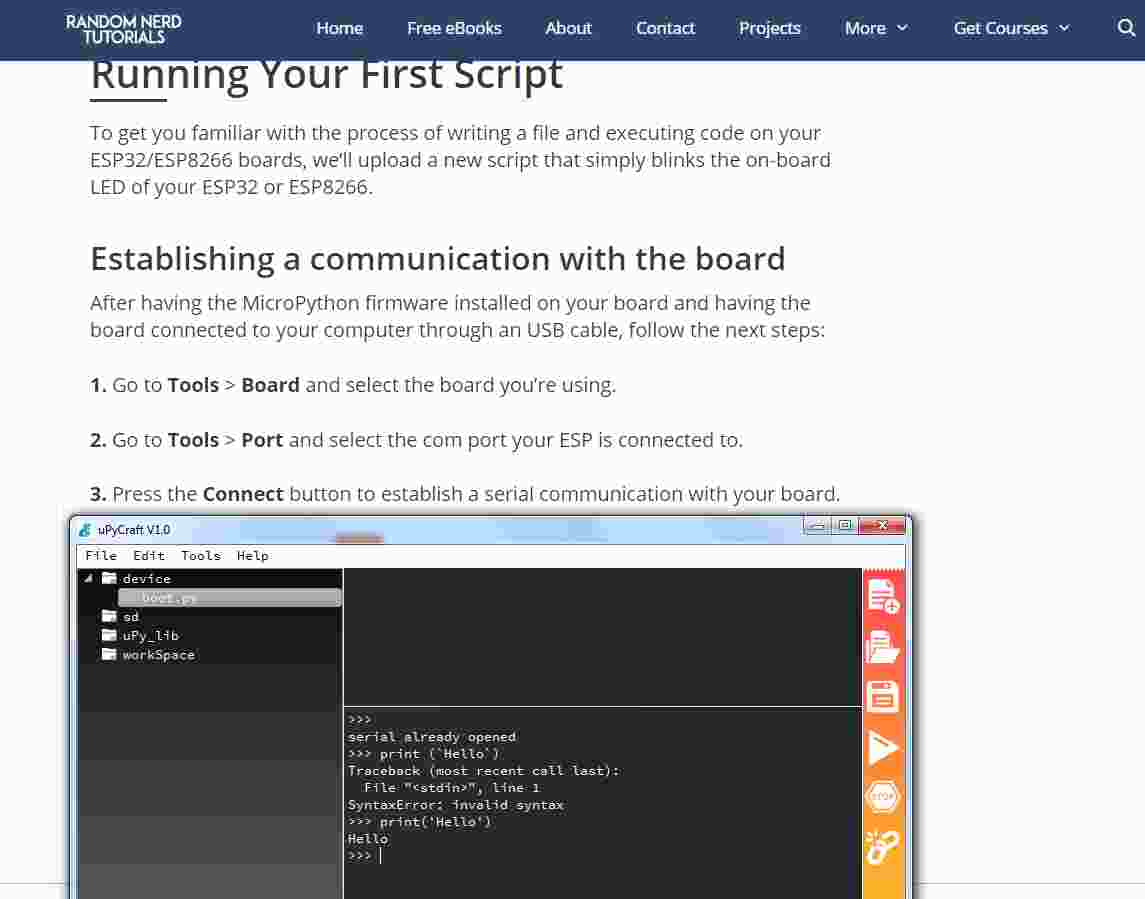The image size is (1145, 899).
Task: Click the device folder icon
Action: click(x=110, y=578)
